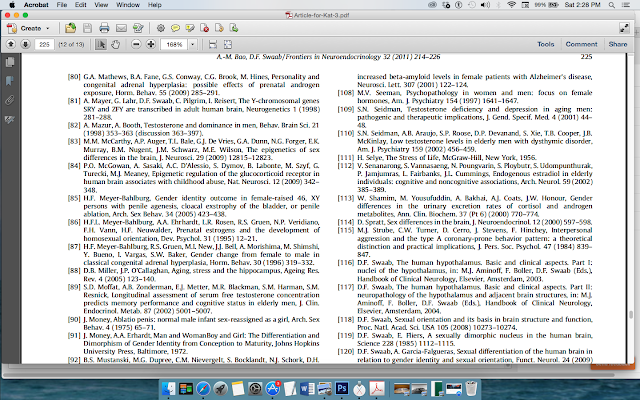Click the Time Machine menu bar icon
Image resolution: width=640 pixels, height=400 pixels.
point(471,5)
